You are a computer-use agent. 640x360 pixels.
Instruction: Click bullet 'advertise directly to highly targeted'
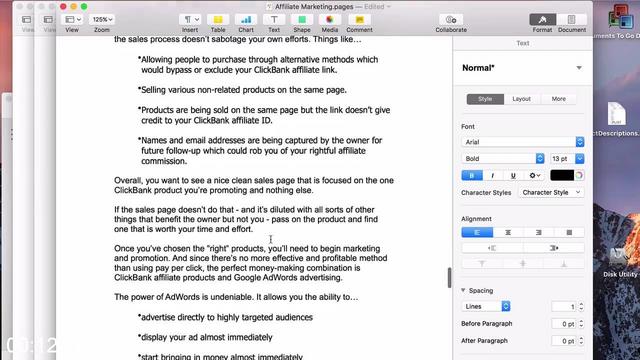(x=225, y=317)
